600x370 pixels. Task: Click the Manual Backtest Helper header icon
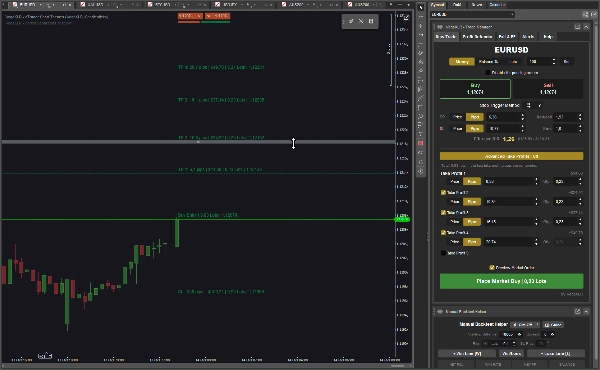[x=440, y=311]
